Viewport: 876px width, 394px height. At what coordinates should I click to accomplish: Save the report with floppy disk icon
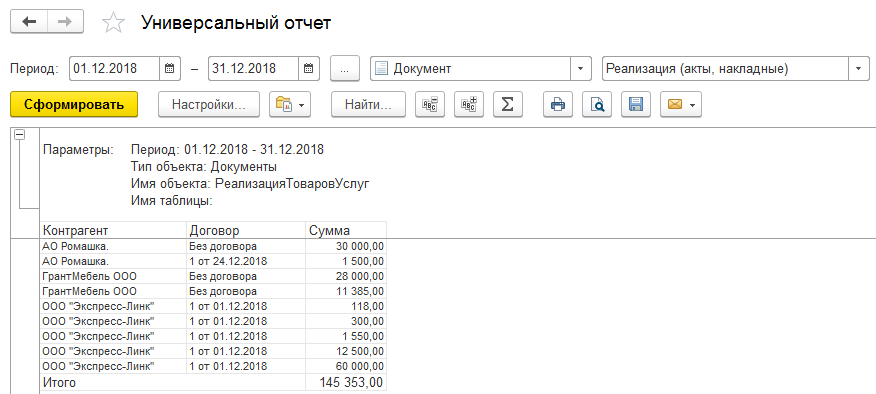[636, 104]
